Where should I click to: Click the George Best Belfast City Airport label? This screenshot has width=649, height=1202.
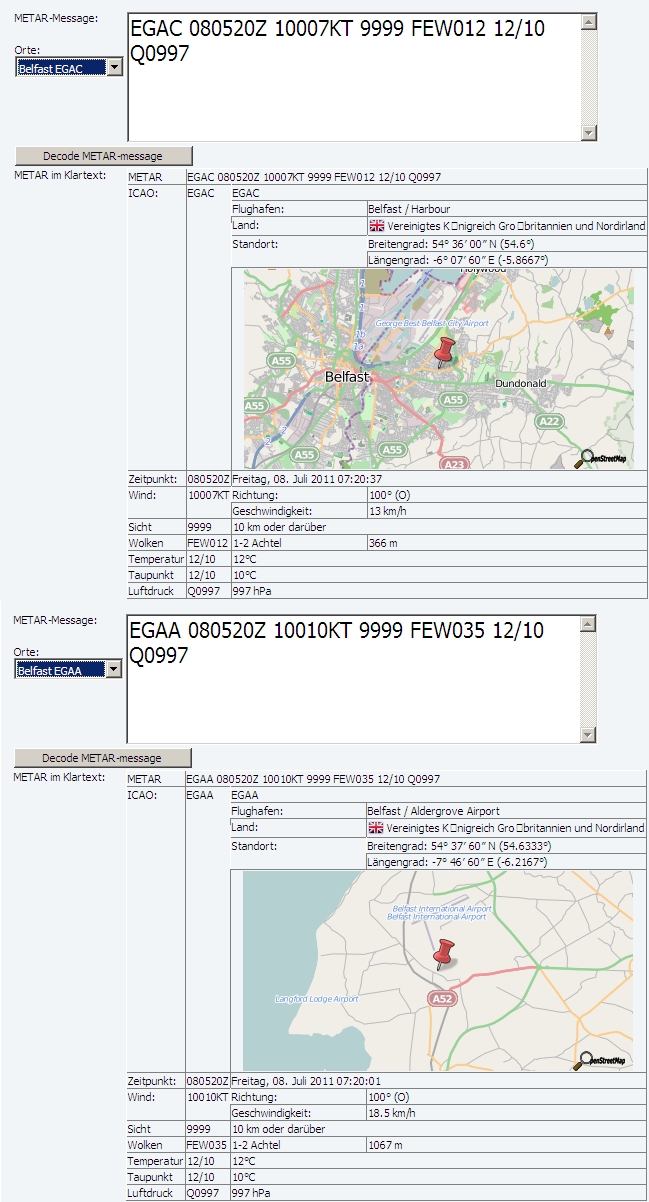pyautogui.click(x=432, y=324)
